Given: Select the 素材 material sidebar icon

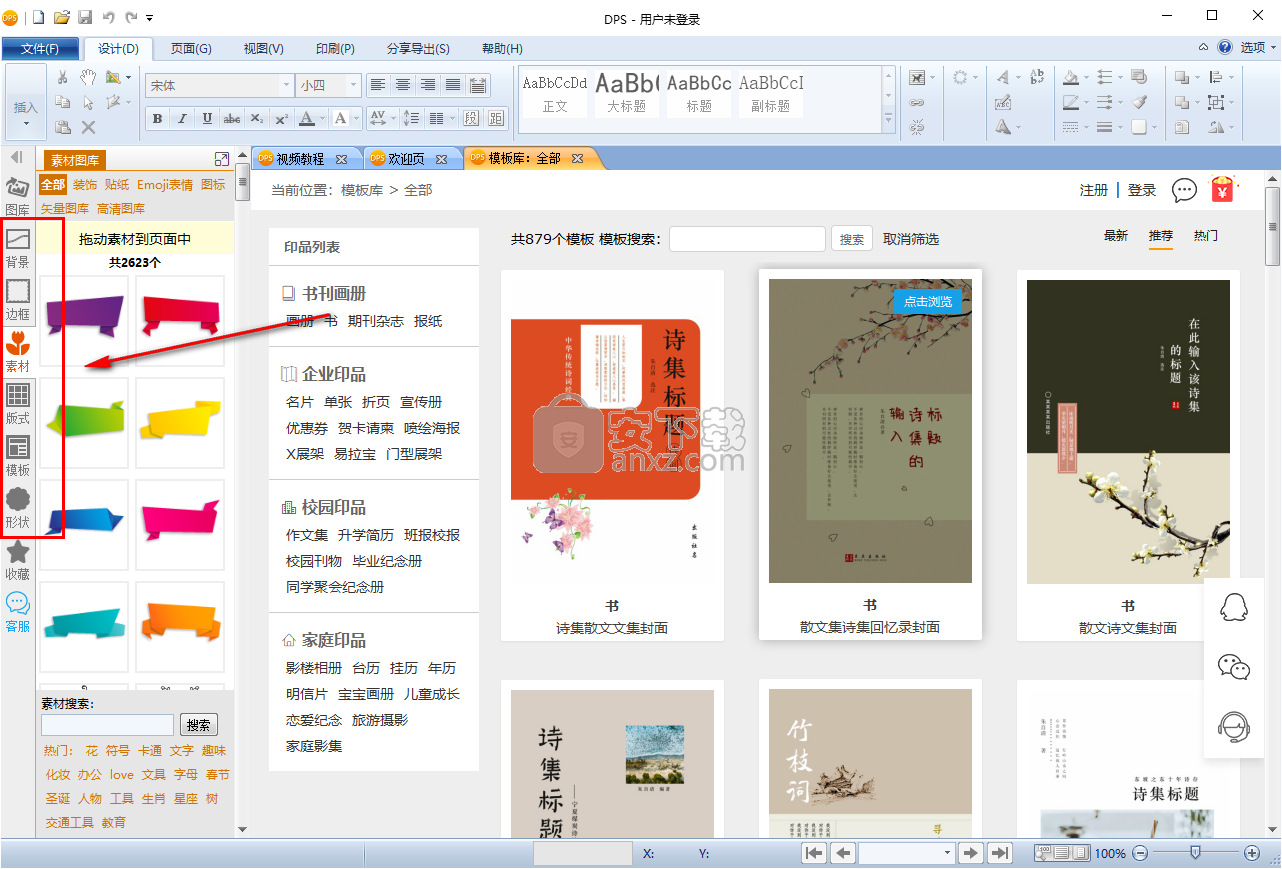Looking at the screenshot, I should (17, 352).
